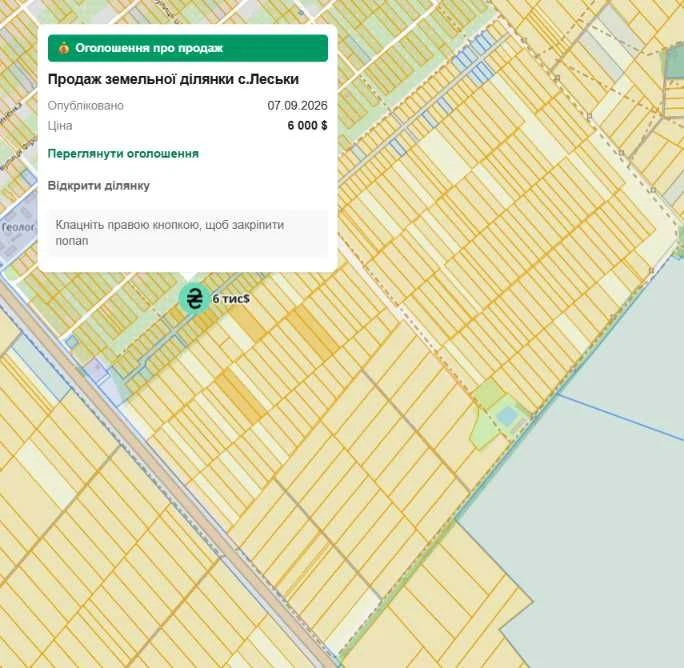The height and width of the screenshot is (668, 684).
Task: Click the green 'Оголошення про продаж' header bar
Action: 188,48
